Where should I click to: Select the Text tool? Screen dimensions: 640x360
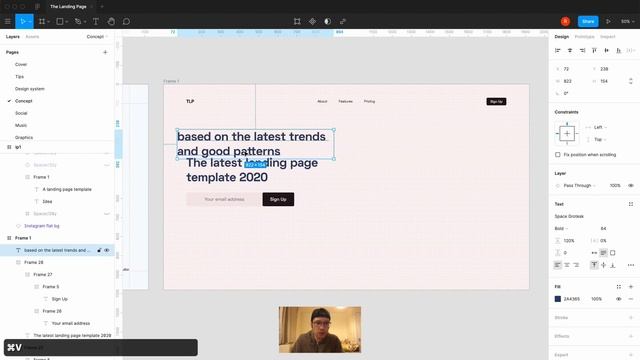[x=96, y=21]
